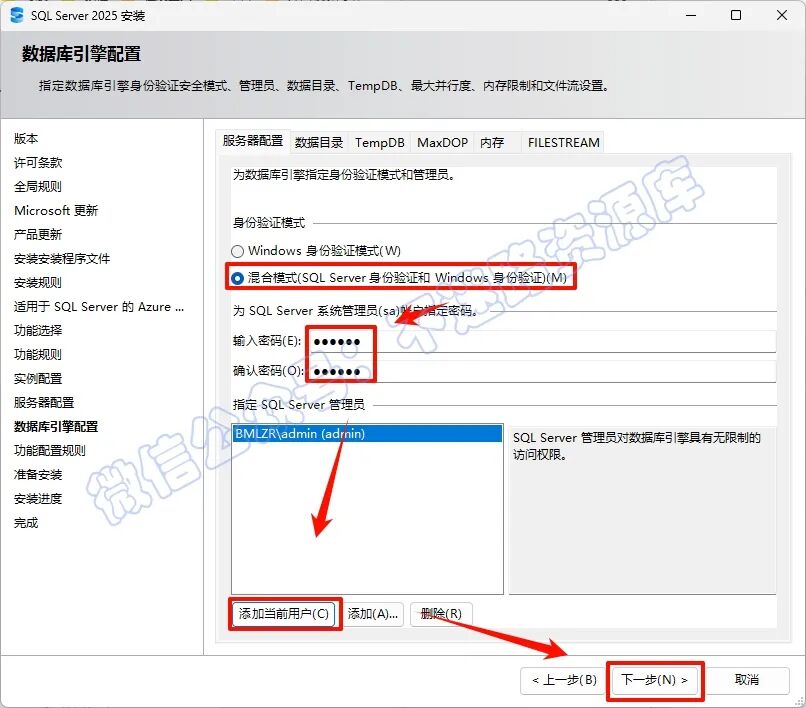Click the 取消 button
The height and width of the screenshot is (708, 806).
(x=746, y=680)
